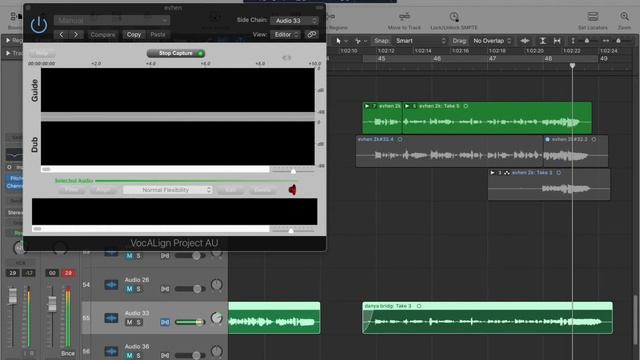Click the Paste button in plugin header

[158, 35]
